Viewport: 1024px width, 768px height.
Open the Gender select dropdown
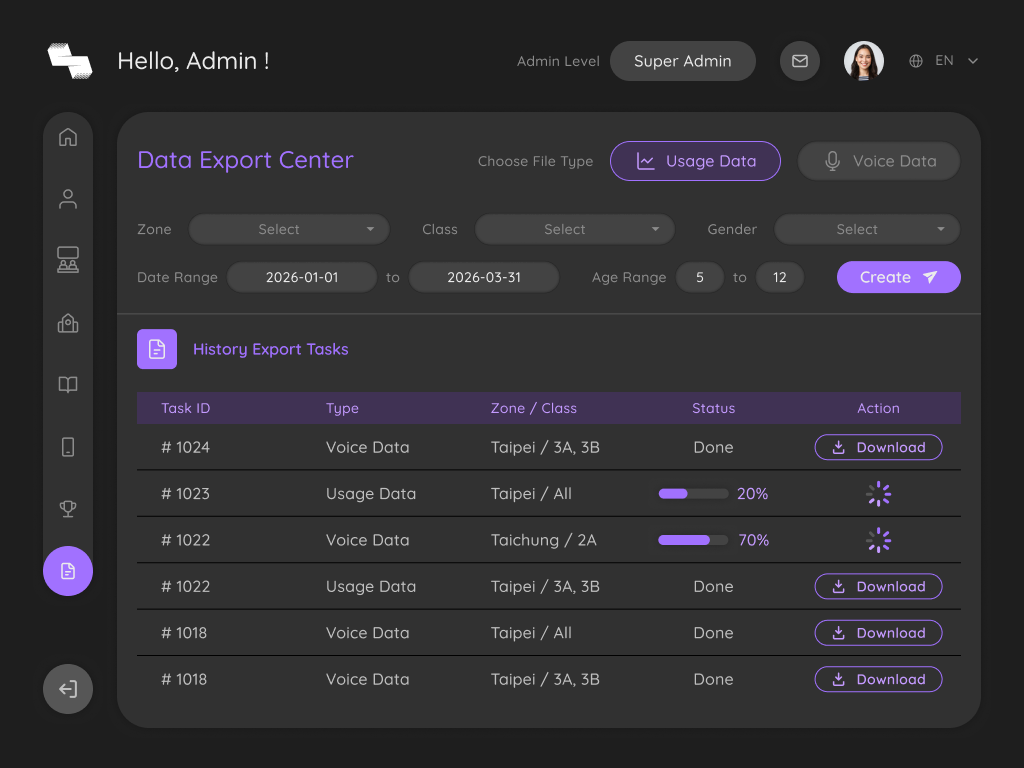coord(867,229)
